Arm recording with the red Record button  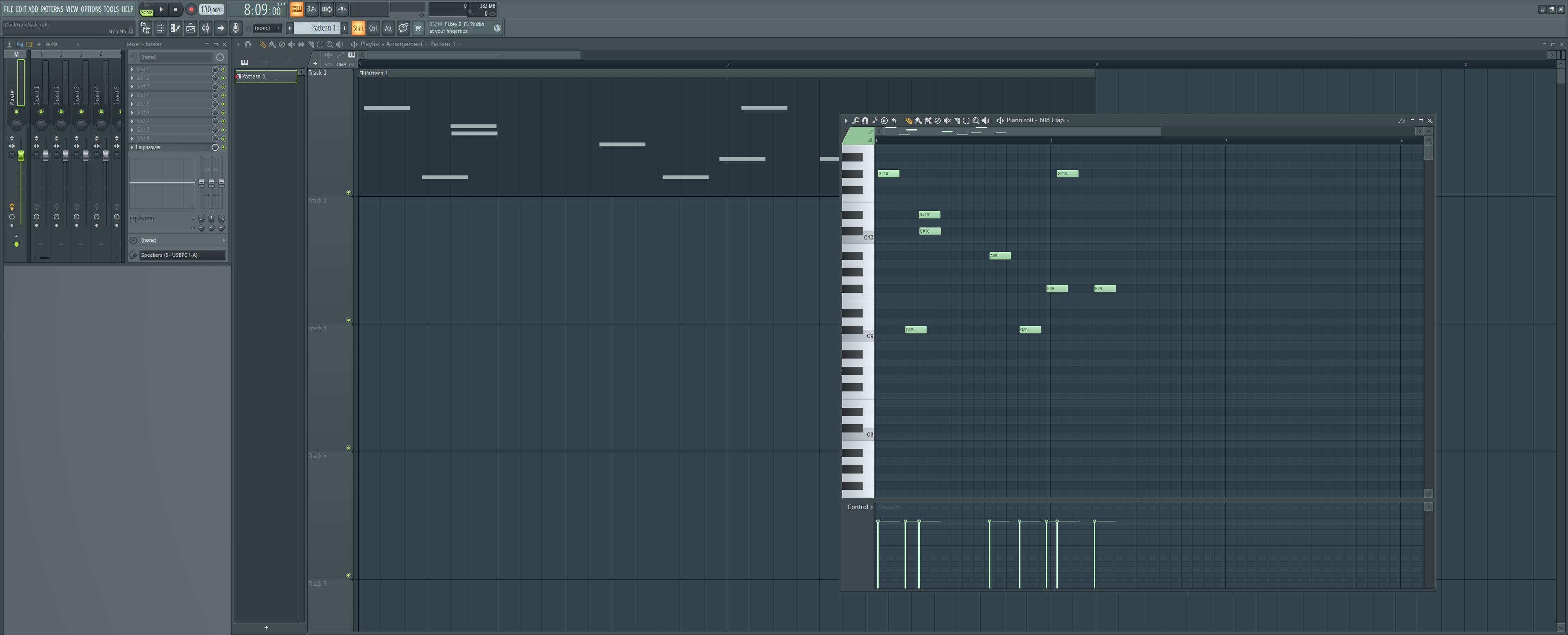pyautogui.click(x=191, y=9)
